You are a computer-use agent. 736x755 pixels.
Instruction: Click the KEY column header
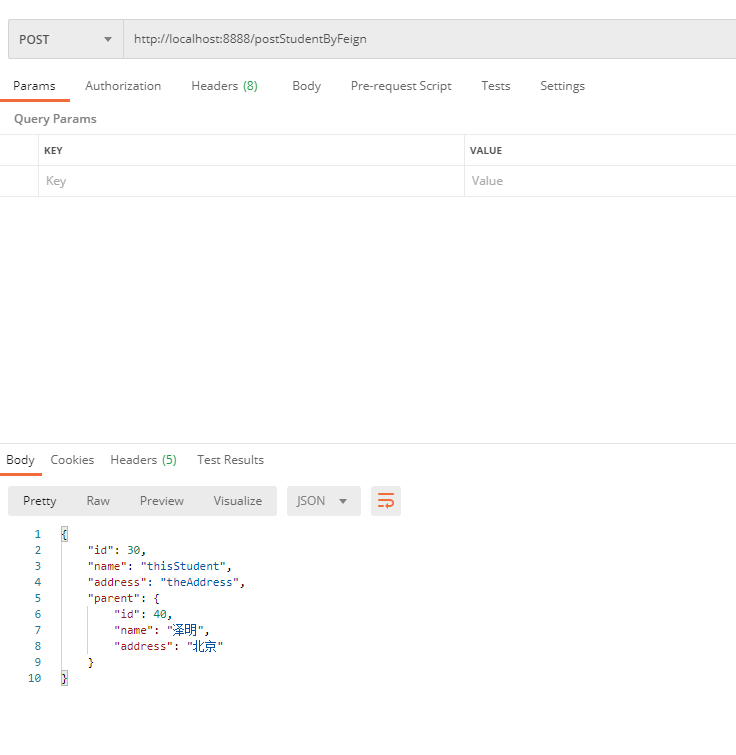[x=53, y=151]
